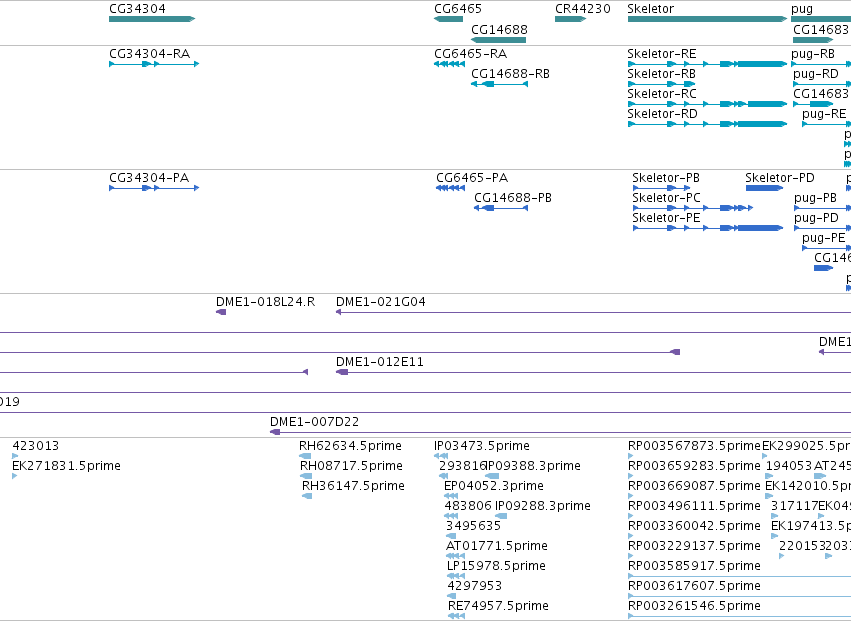851x621 pixels.
Task: Select transcript Skeletor-RB
Action: [x=662, y=84]
